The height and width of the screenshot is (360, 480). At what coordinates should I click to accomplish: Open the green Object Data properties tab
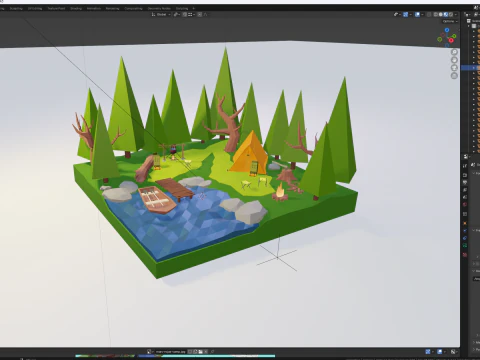tap(465, 245)
